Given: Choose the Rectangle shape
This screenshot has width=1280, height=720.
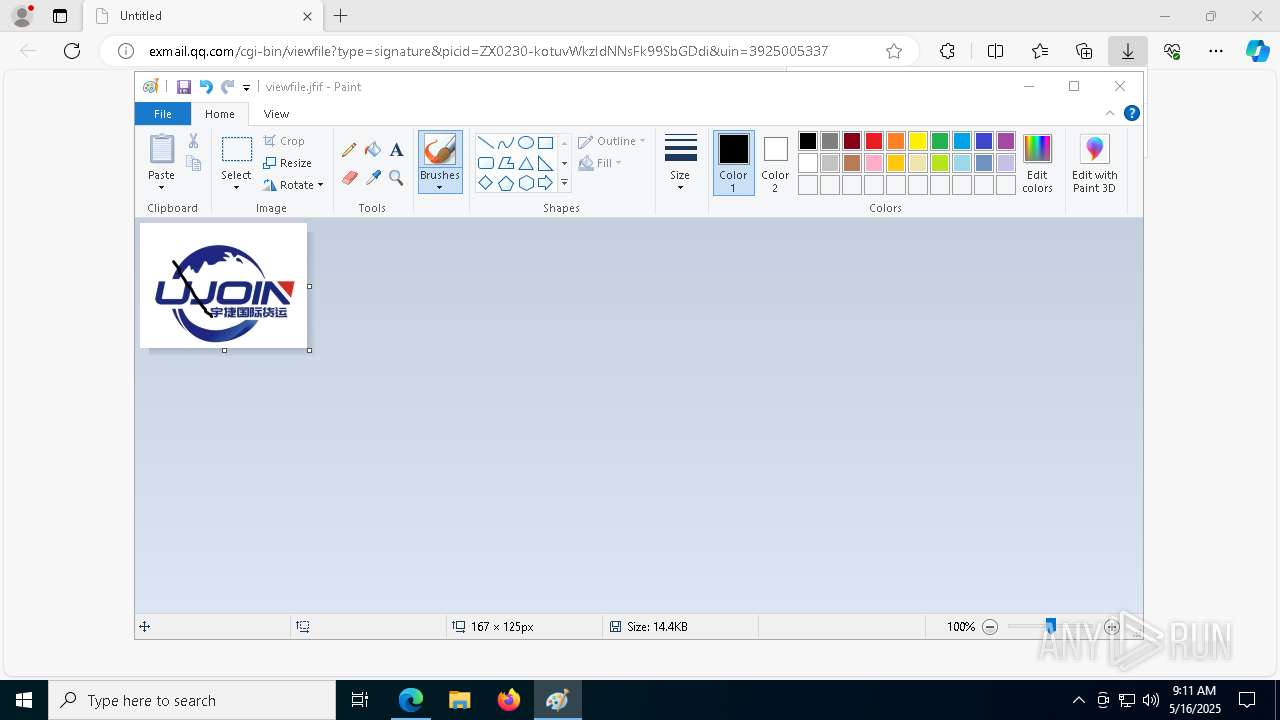Looking at the screenshot, I should coord(546,143).
